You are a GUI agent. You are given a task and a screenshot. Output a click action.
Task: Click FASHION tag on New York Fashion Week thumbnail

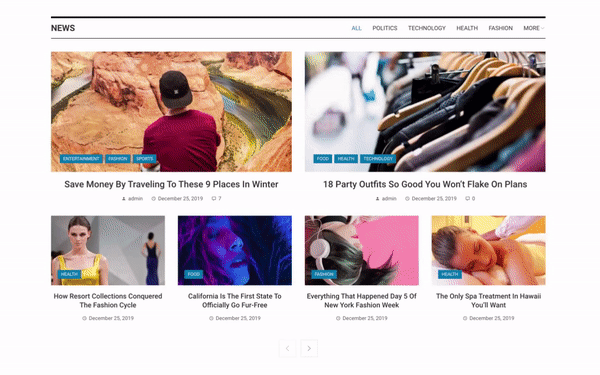pos(324,274)
